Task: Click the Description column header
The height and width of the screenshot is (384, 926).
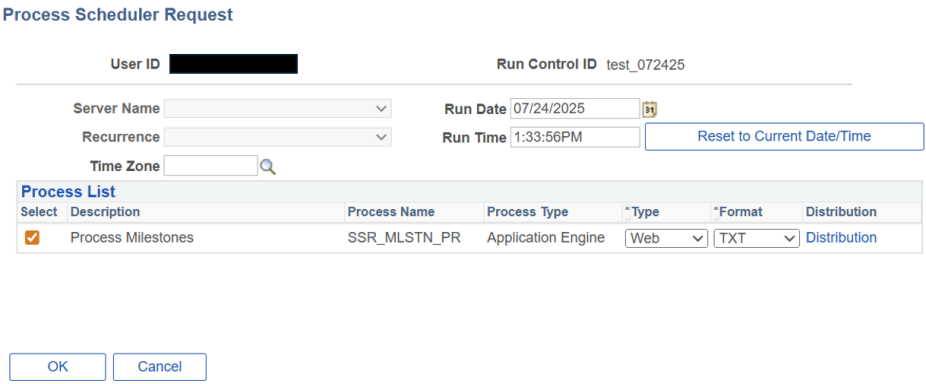Action: point(105,211)
